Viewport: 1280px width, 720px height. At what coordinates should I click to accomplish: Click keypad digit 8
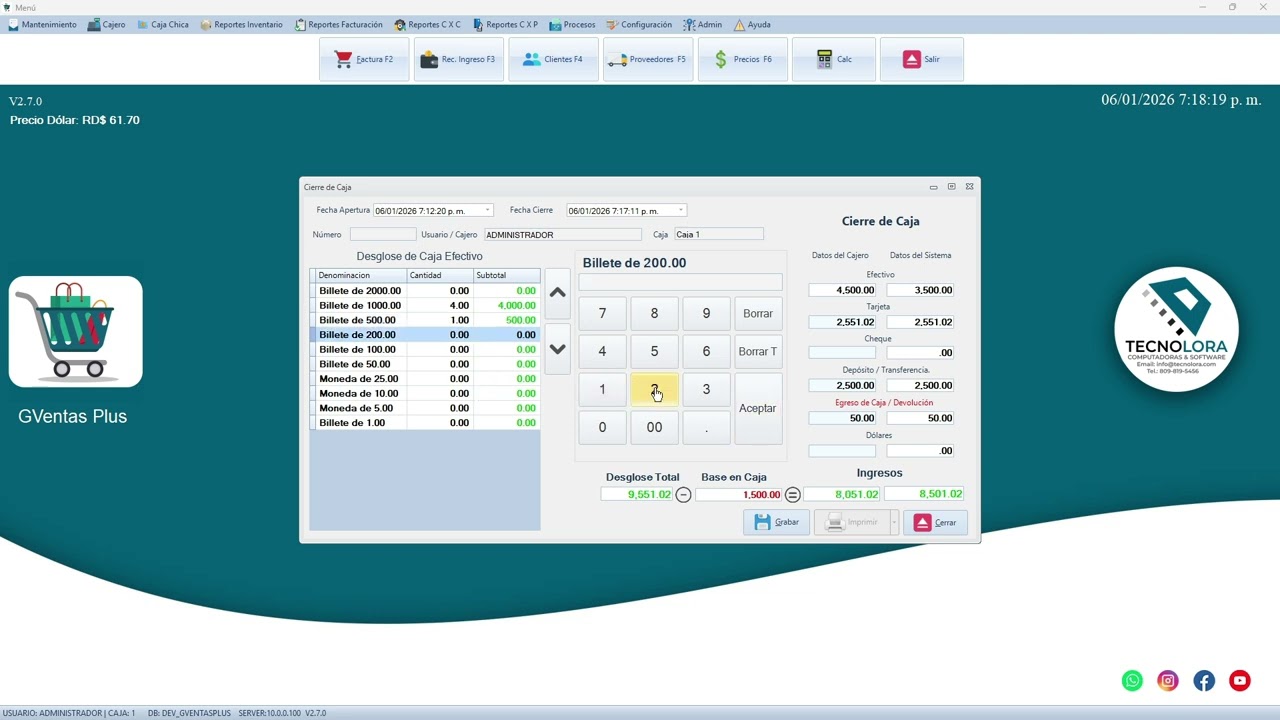(654, 314)
